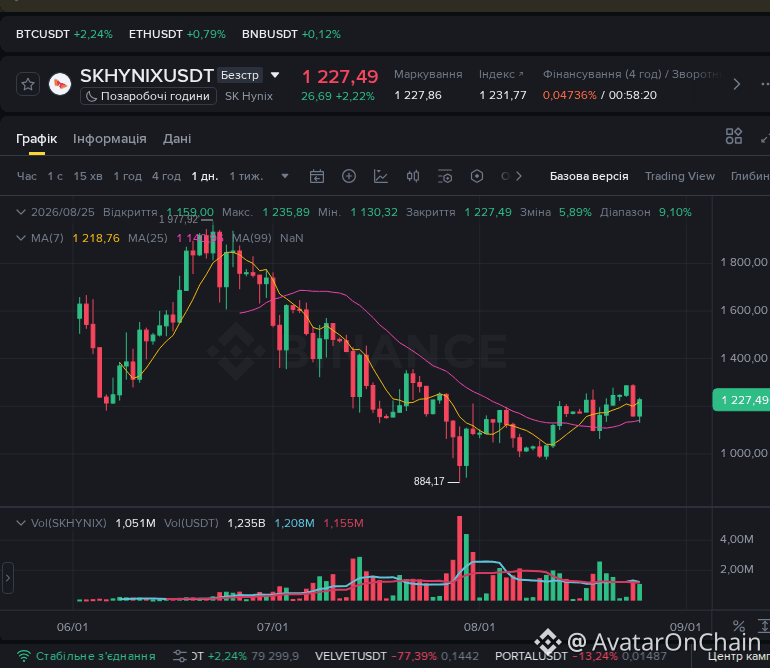770x668 pixels.
Task: Click the hexagon chart settings icon
Action: click(477, 176)
